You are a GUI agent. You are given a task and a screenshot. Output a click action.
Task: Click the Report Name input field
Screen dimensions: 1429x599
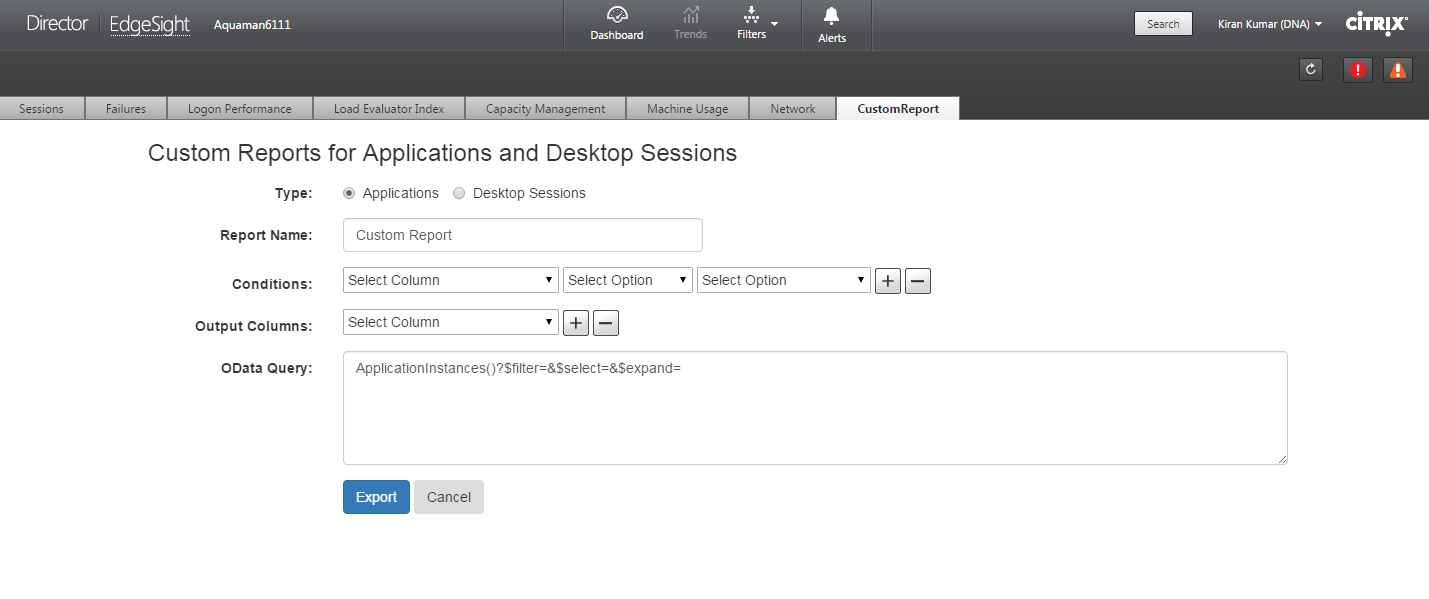pyautogui.click(x=522, y=235)
